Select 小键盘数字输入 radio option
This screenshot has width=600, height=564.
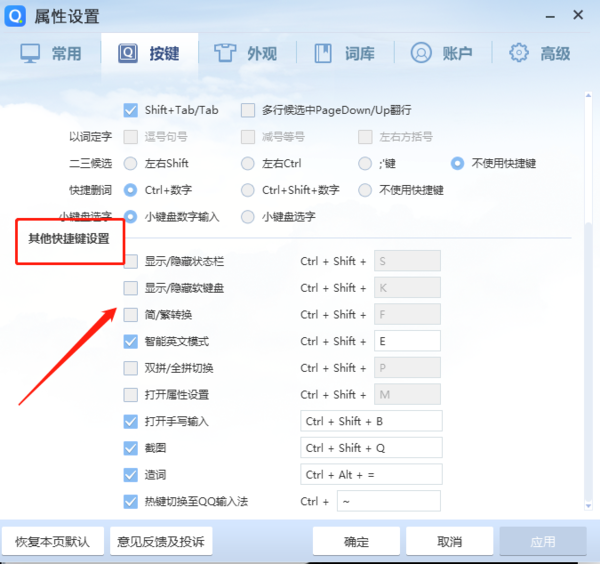(130, 217)
